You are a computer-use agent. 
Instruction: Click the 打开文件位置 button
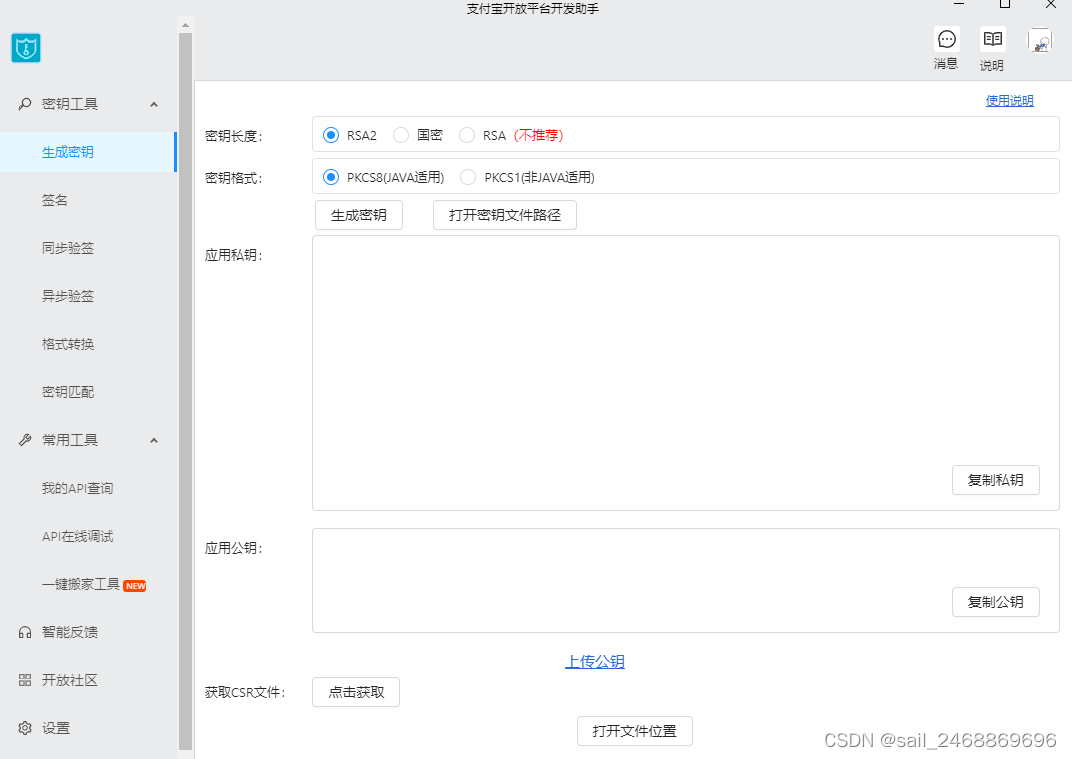pyautogui.click(x=634, y=731)
